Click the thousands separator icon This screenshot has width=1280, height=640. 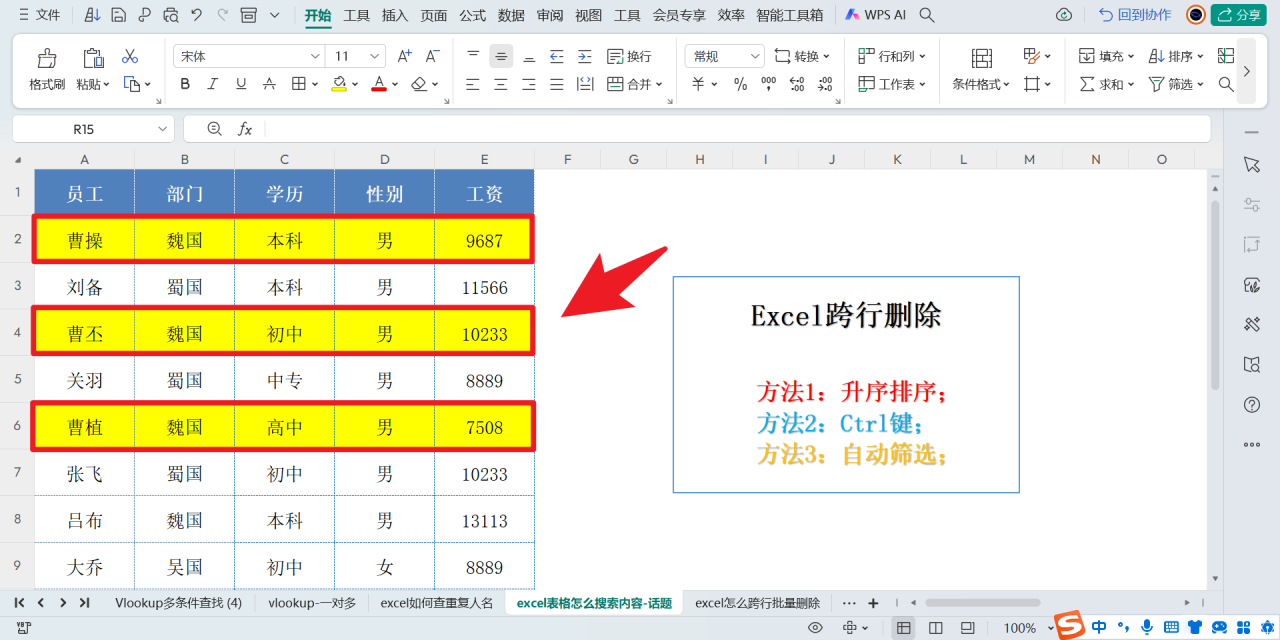pos(768,84)
